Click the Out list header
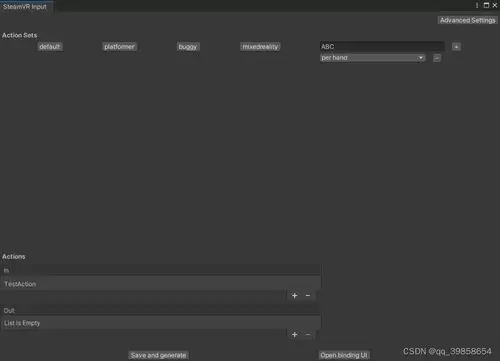The width and height of the screenshot is (500, 361). 161,311
